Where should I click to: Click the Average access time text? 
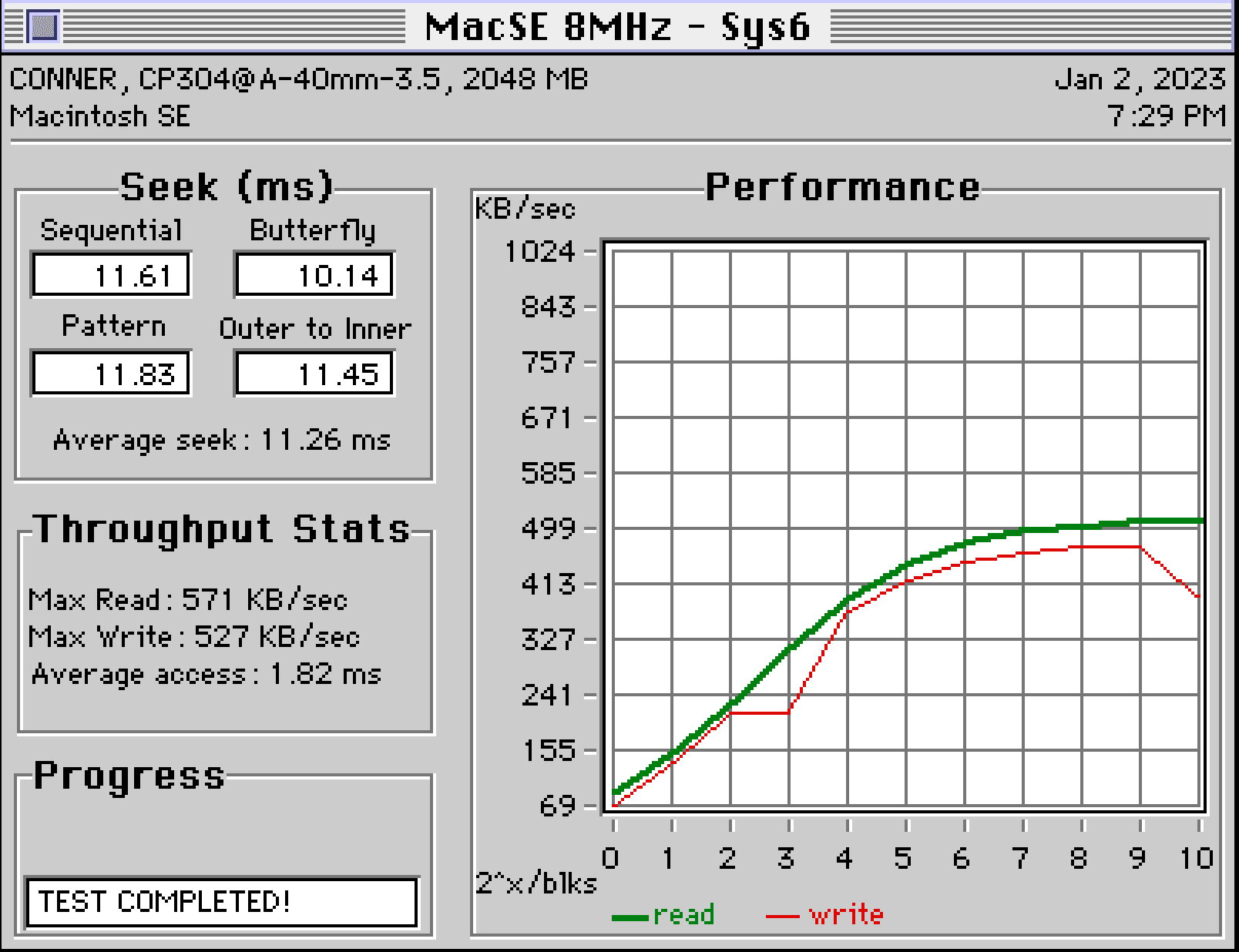(206, 674)
